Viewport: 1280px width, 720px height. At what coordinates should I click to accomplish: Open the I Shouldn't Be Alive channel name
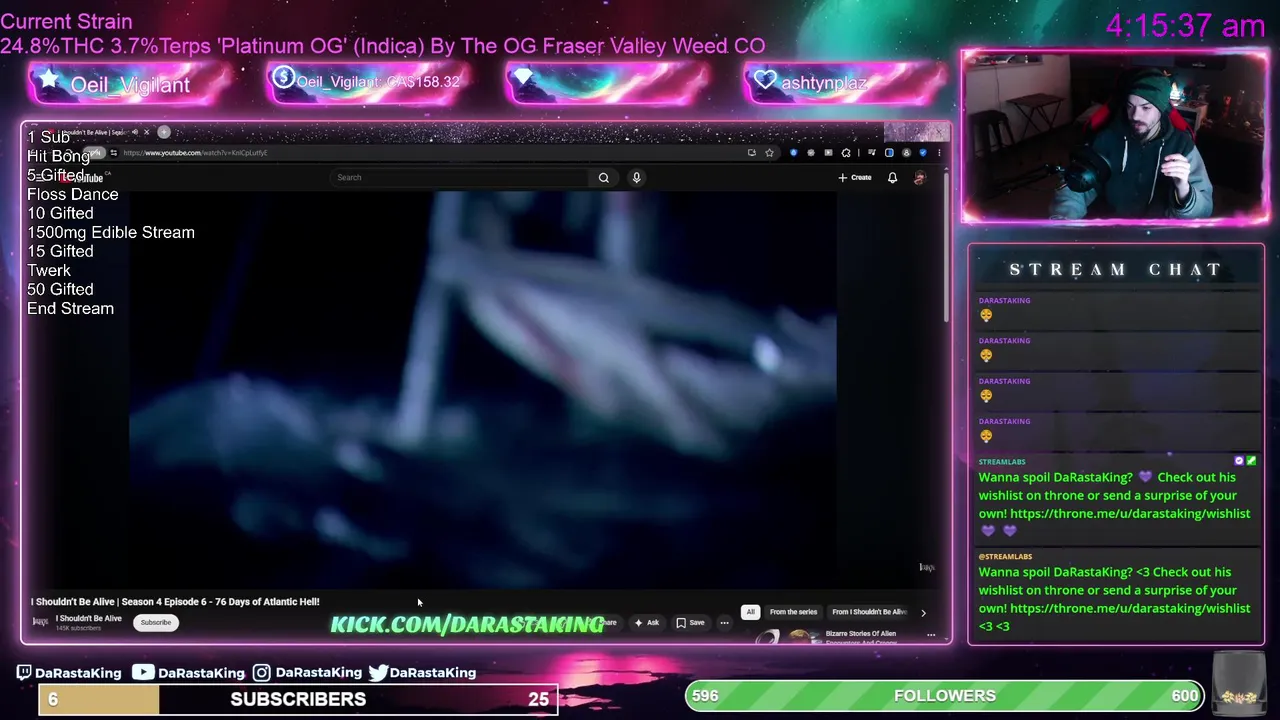(x=88, y=618)
